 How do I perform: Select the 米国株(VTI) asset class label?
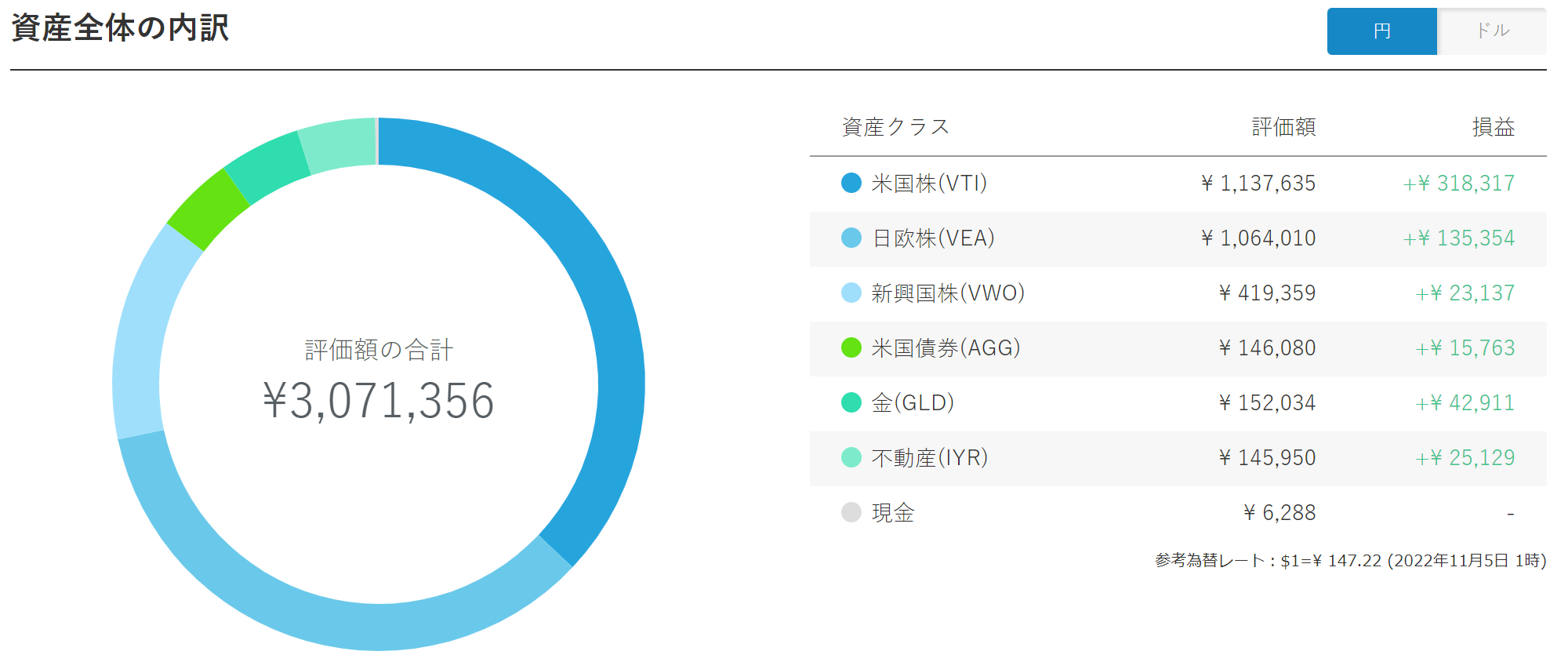point(929,183)
